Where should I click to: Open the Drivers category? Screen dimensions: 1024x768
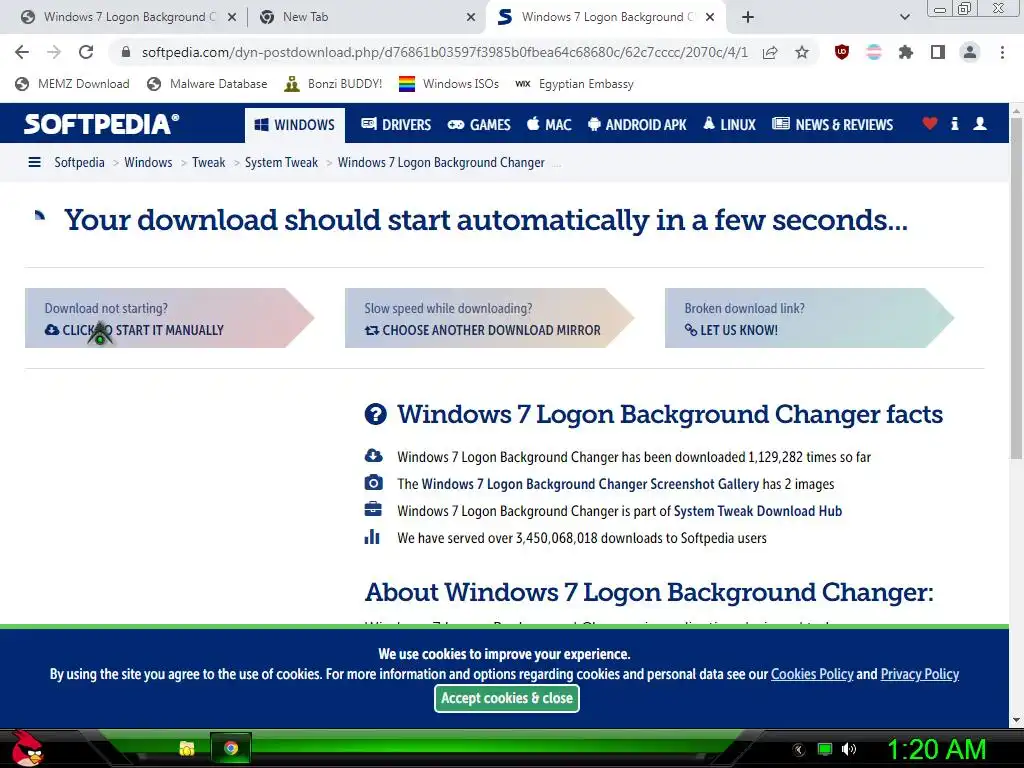[396, 124]
